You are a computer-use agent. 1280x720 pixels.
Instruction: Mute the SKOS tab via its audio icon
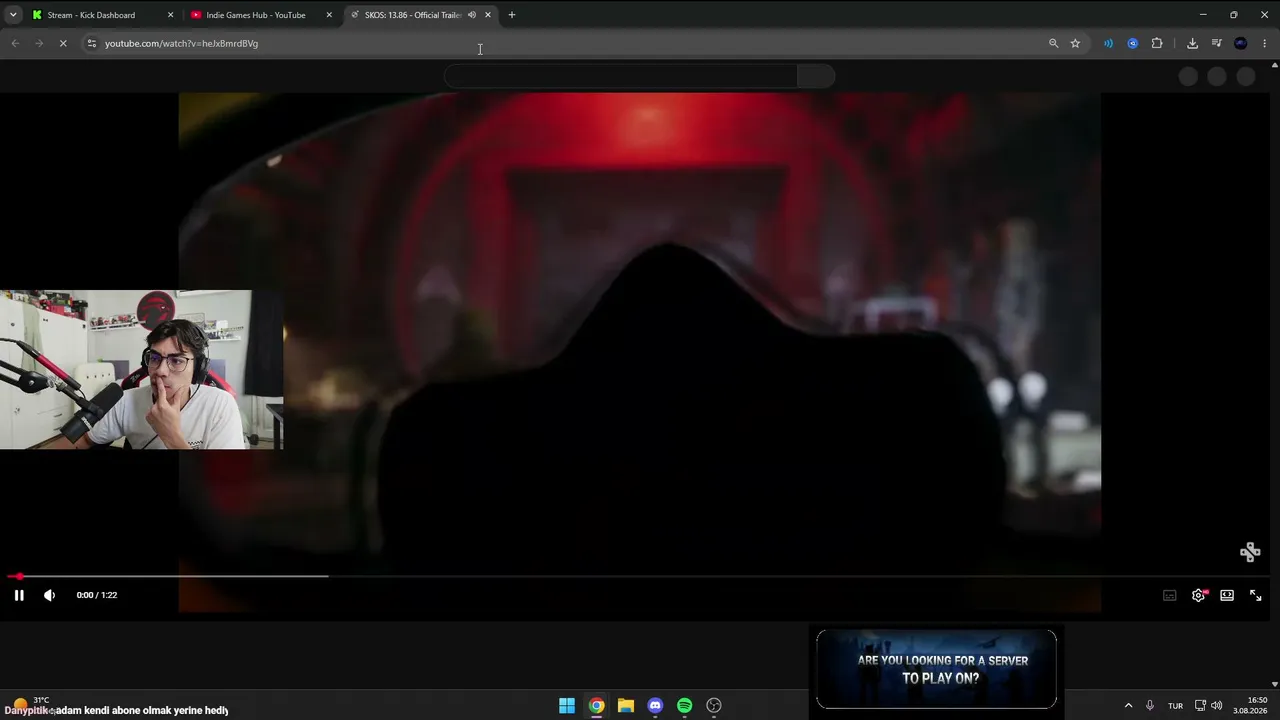tap(472, 15)
